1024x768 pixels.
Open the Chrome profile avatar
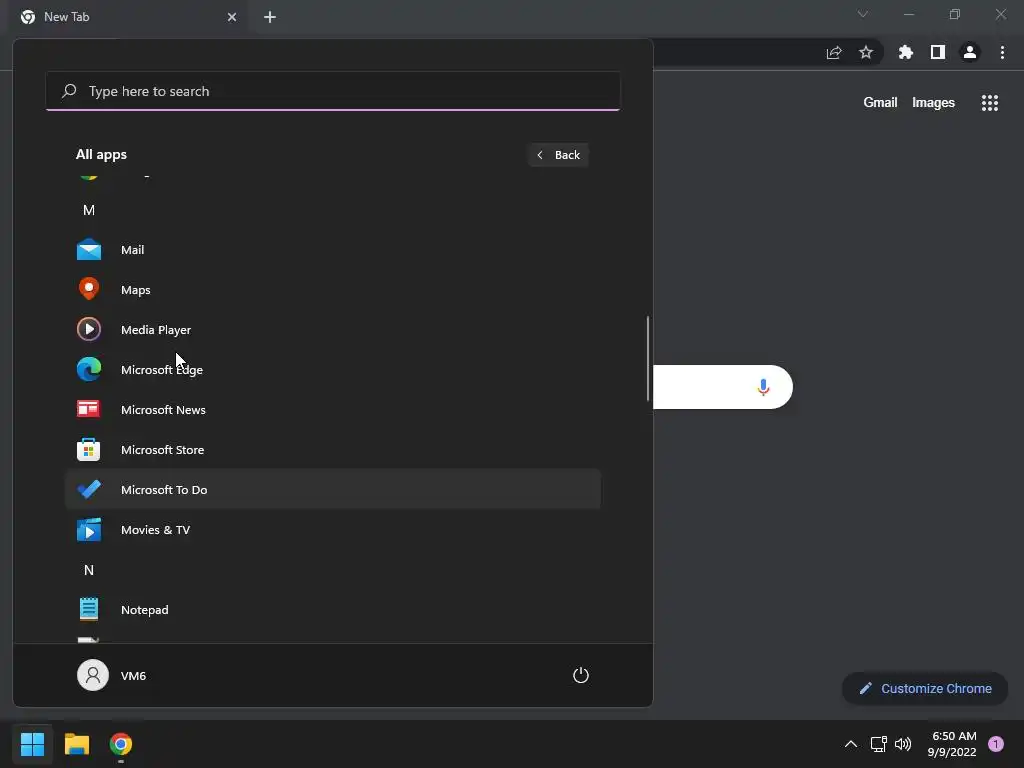(x=970, y=52)
